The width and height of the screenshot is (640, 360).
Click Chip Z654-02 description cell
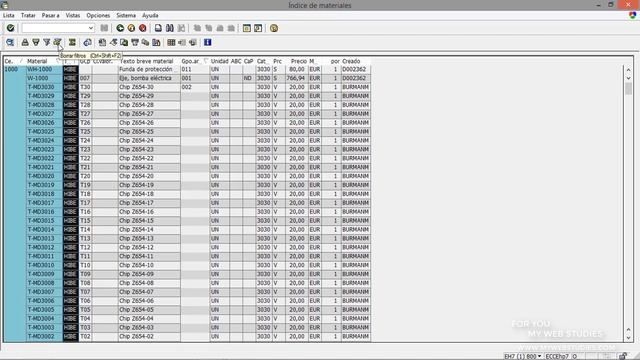pyautogui.click(x=149, y=337)
